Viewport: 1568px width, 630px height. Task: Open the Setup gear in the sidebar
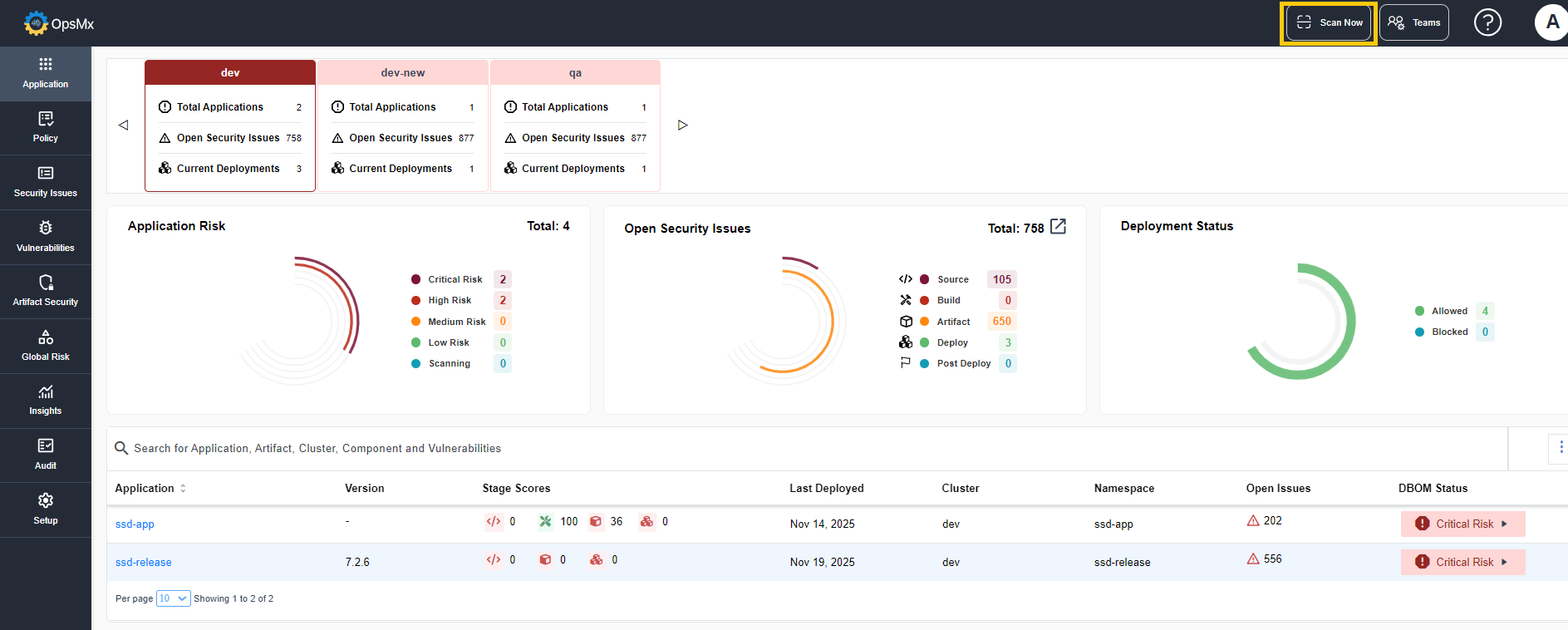point(46,509)
